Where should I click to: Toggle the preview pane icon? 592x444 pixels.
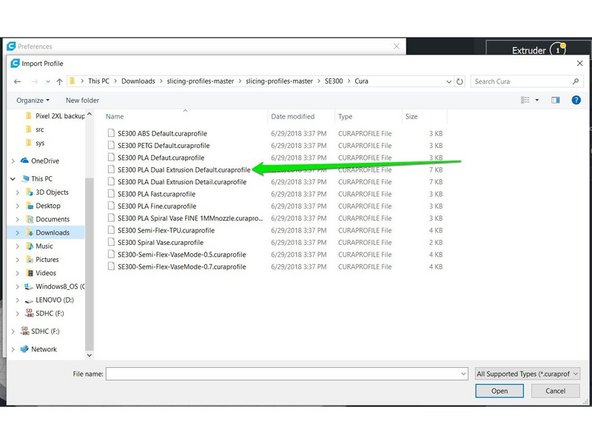point(555,100)
